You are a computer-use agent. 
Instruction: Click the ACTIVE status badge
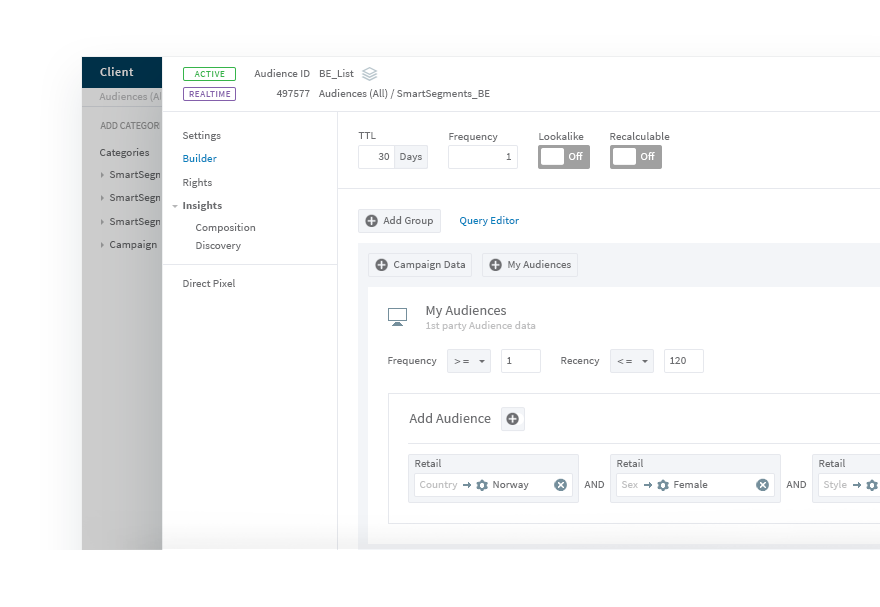(x=209, y=74)
